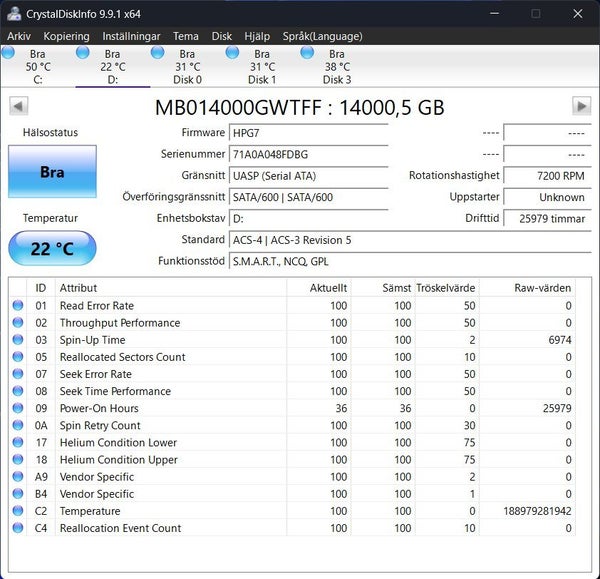Open the Arkiv menu
Screen dimensions: 600x579
[19, 36]
